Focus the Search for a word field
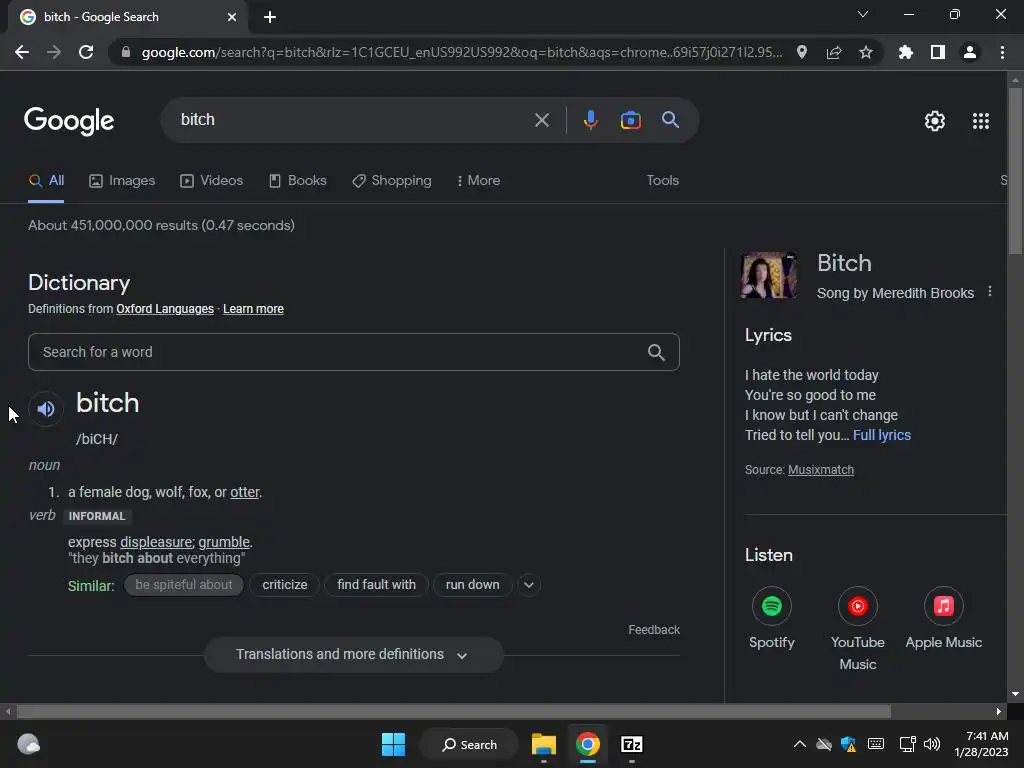Screen dimensions: 1024x768 pos(353,353)
